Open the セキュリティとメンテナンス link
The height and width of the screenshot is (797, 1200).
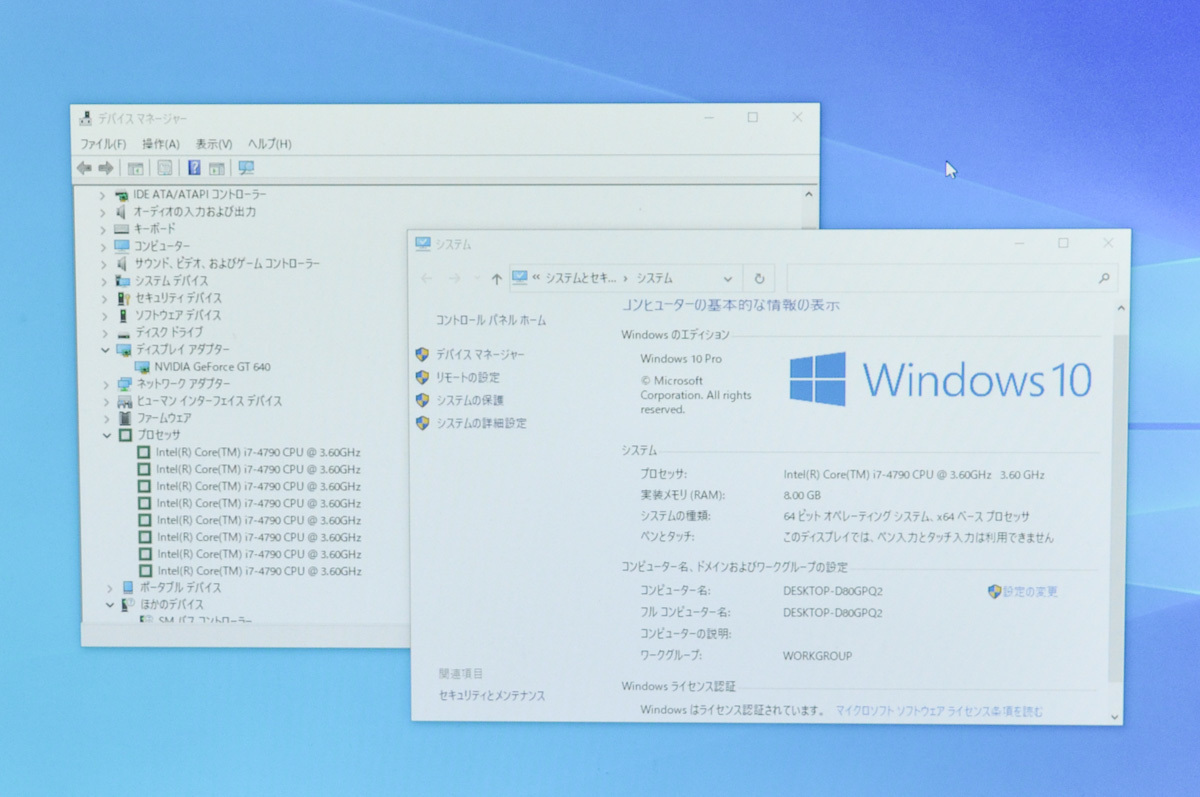[x=492, y=695]
